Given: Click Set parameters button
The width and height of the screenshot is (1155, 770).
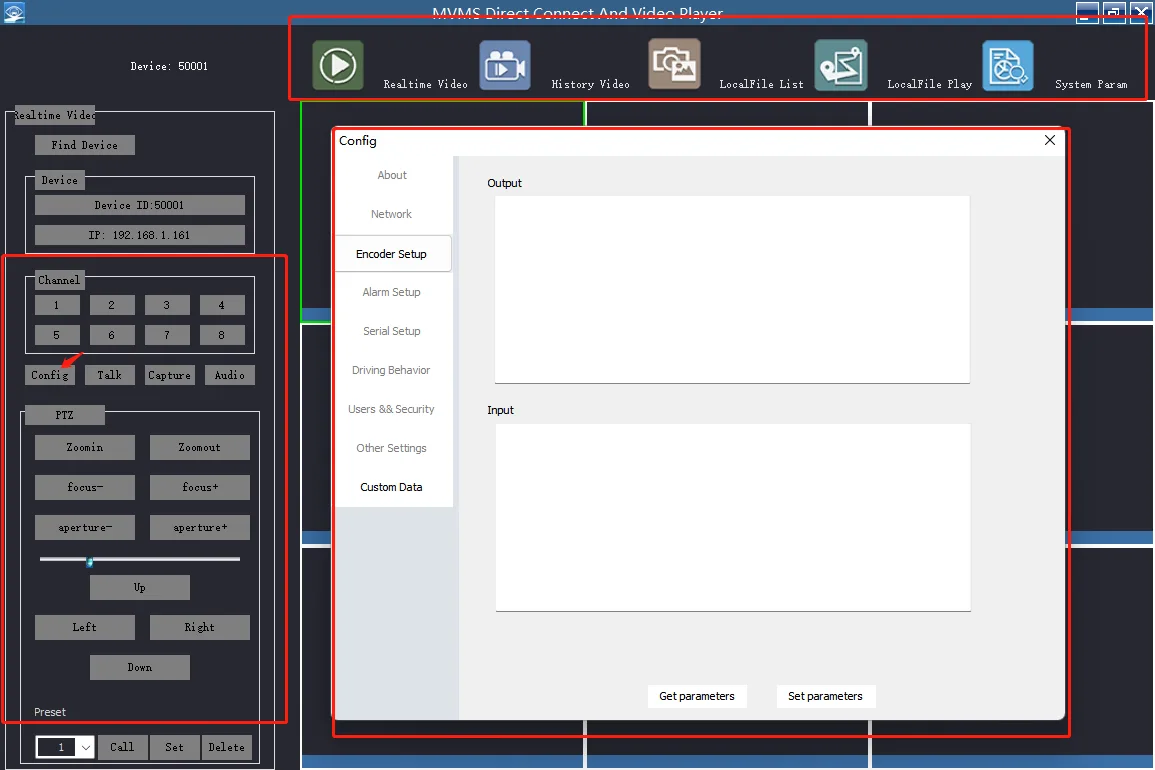Looking at the screenshot, I should [x=826, y=696].
